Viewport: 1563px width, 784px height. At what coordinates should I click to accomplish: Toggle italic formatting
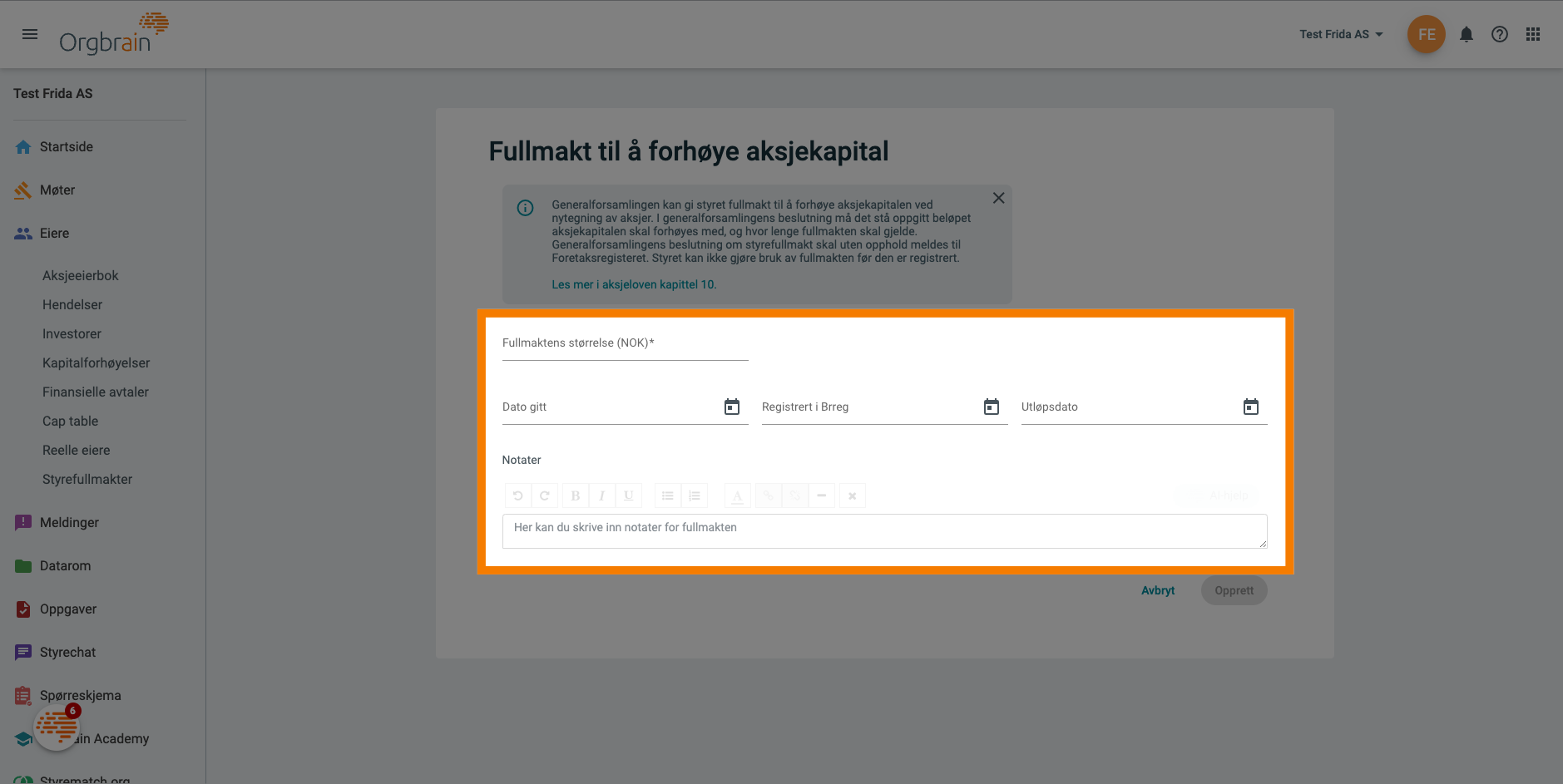(601, 496)
